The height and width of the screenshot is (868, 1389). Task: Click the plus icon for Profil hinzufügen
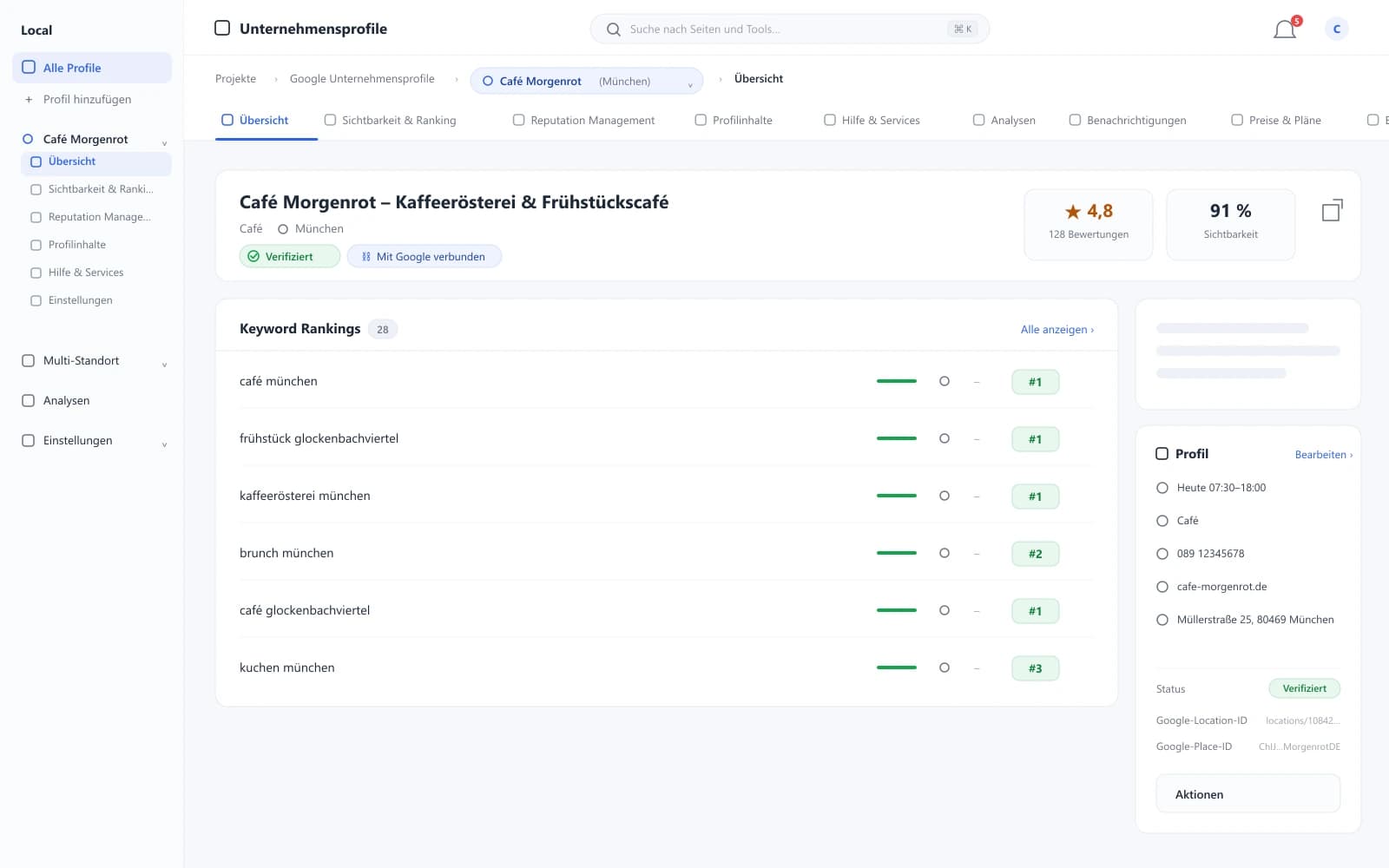point(29,100)
